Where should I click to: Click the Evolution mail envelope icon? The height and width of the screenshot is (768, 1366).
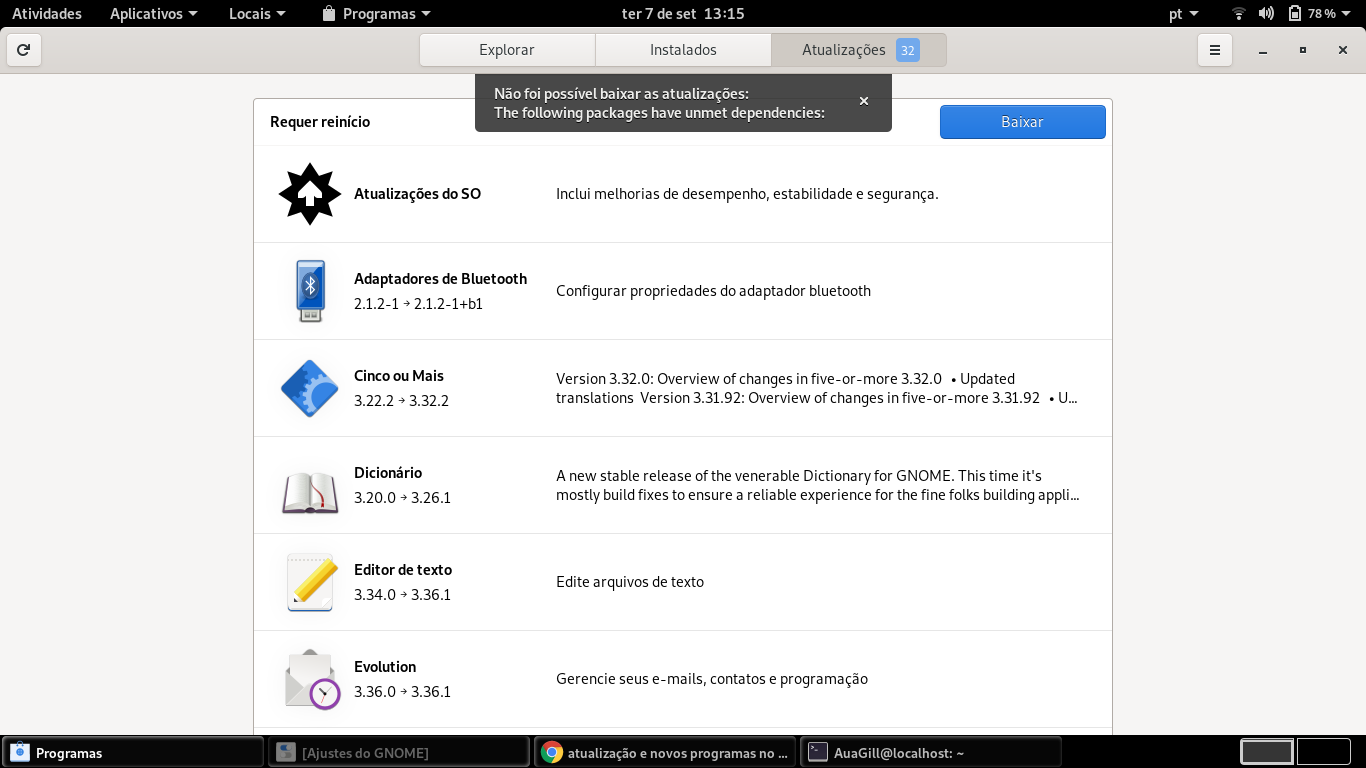tap(312, 679)
